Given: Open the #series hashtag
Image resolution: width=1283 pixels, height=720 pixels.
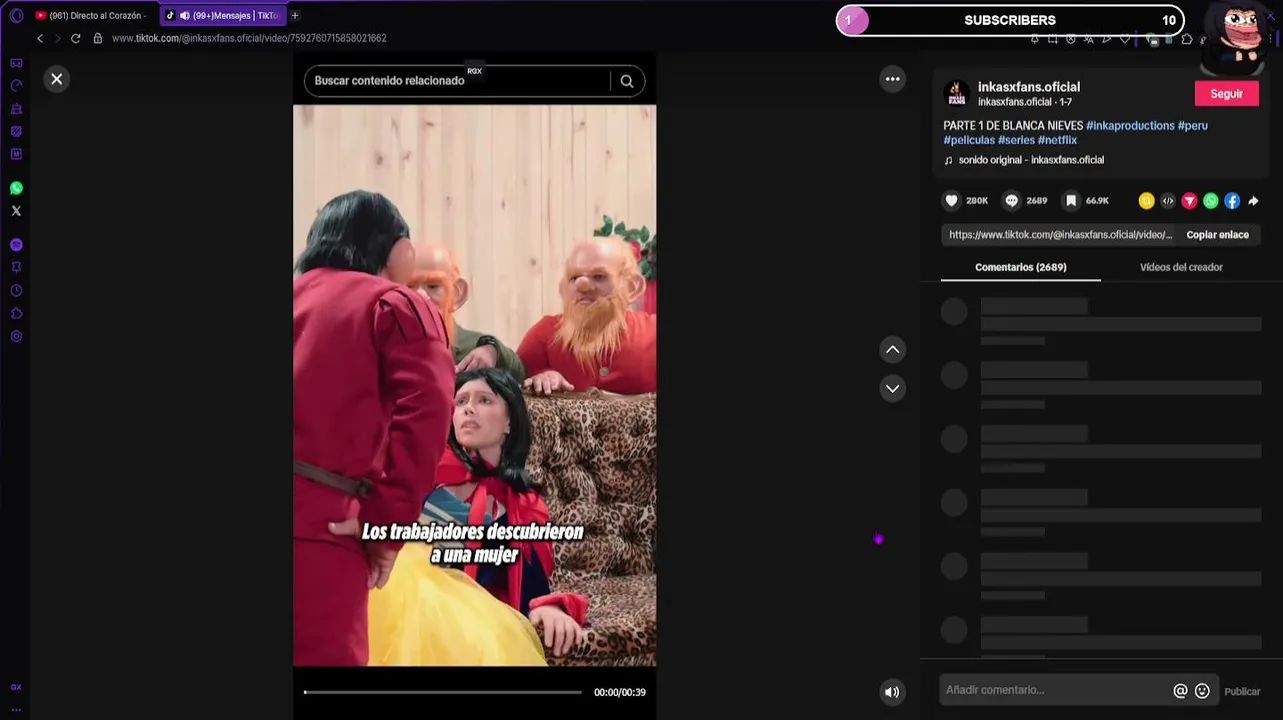Looking at the screenshot, I should click(1016, 141).
